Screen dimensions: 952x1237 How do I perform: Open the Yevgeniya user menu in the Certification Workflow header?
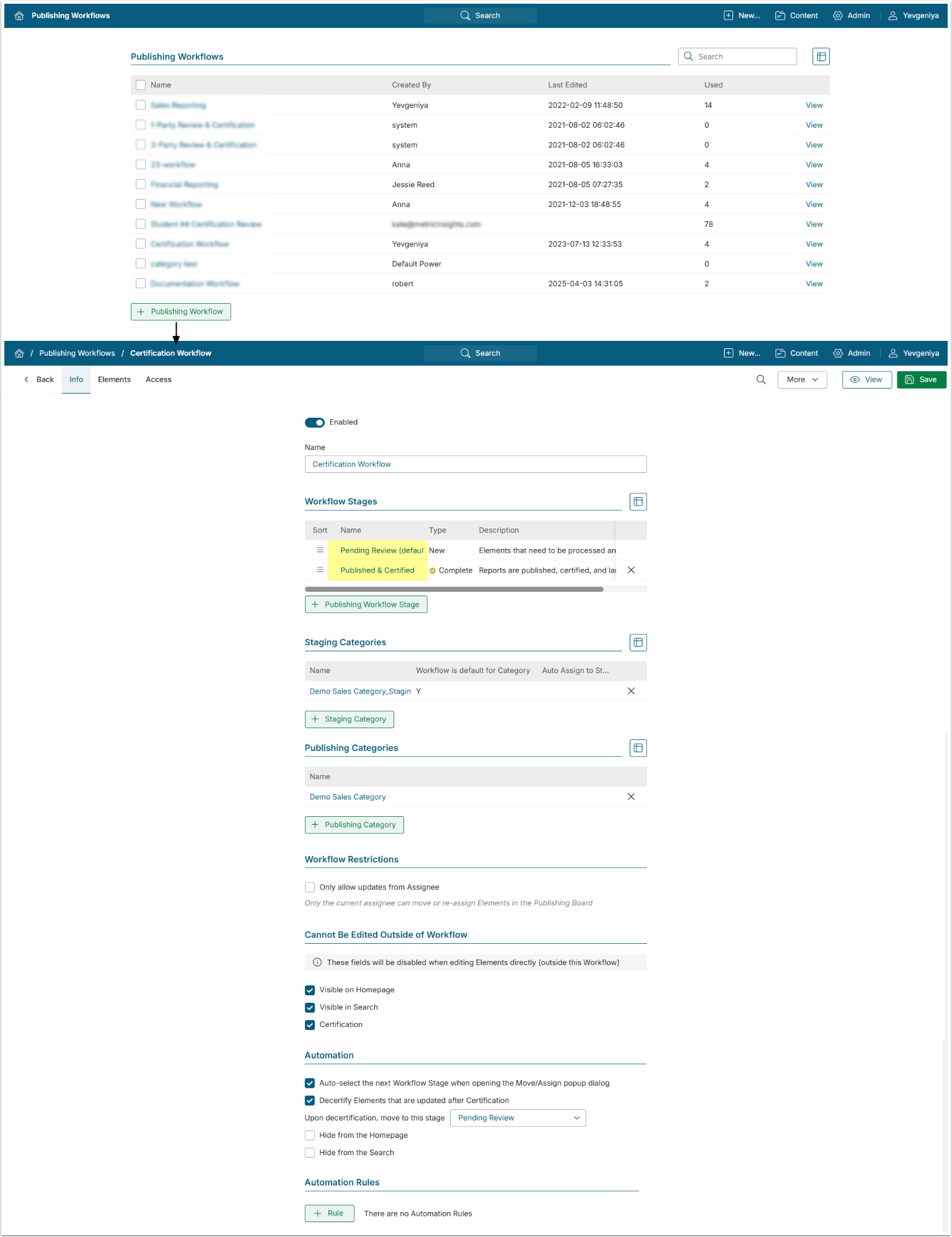914,353
